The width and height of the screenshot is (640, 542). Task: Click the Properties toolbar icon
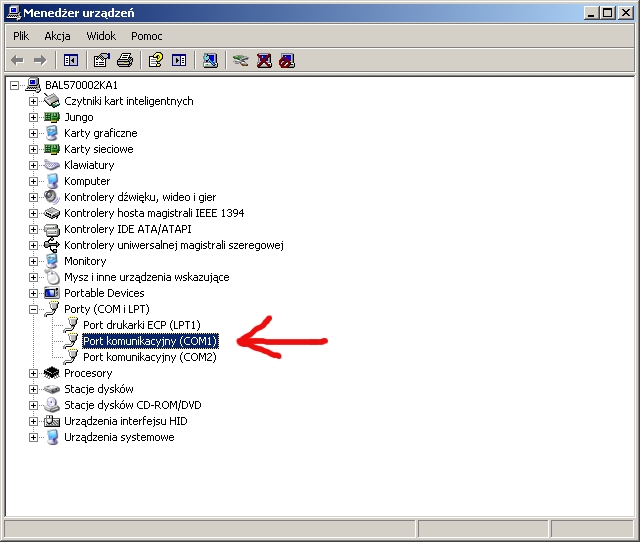(x=102, y=60)
